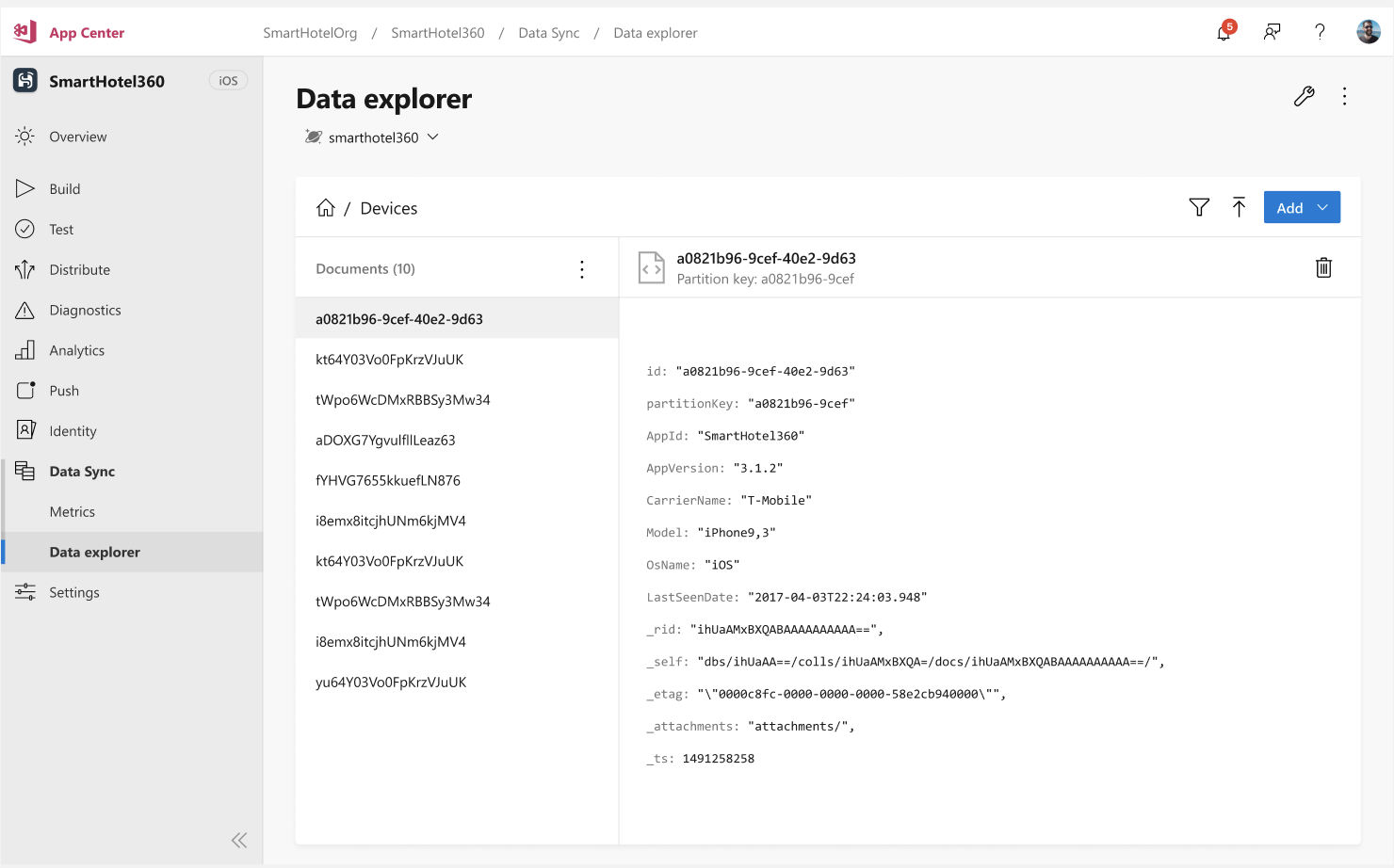This screenshot has width=1394, height=868.
Task: Go to home in the Devices breadcrumb
Action: [326, 208]
